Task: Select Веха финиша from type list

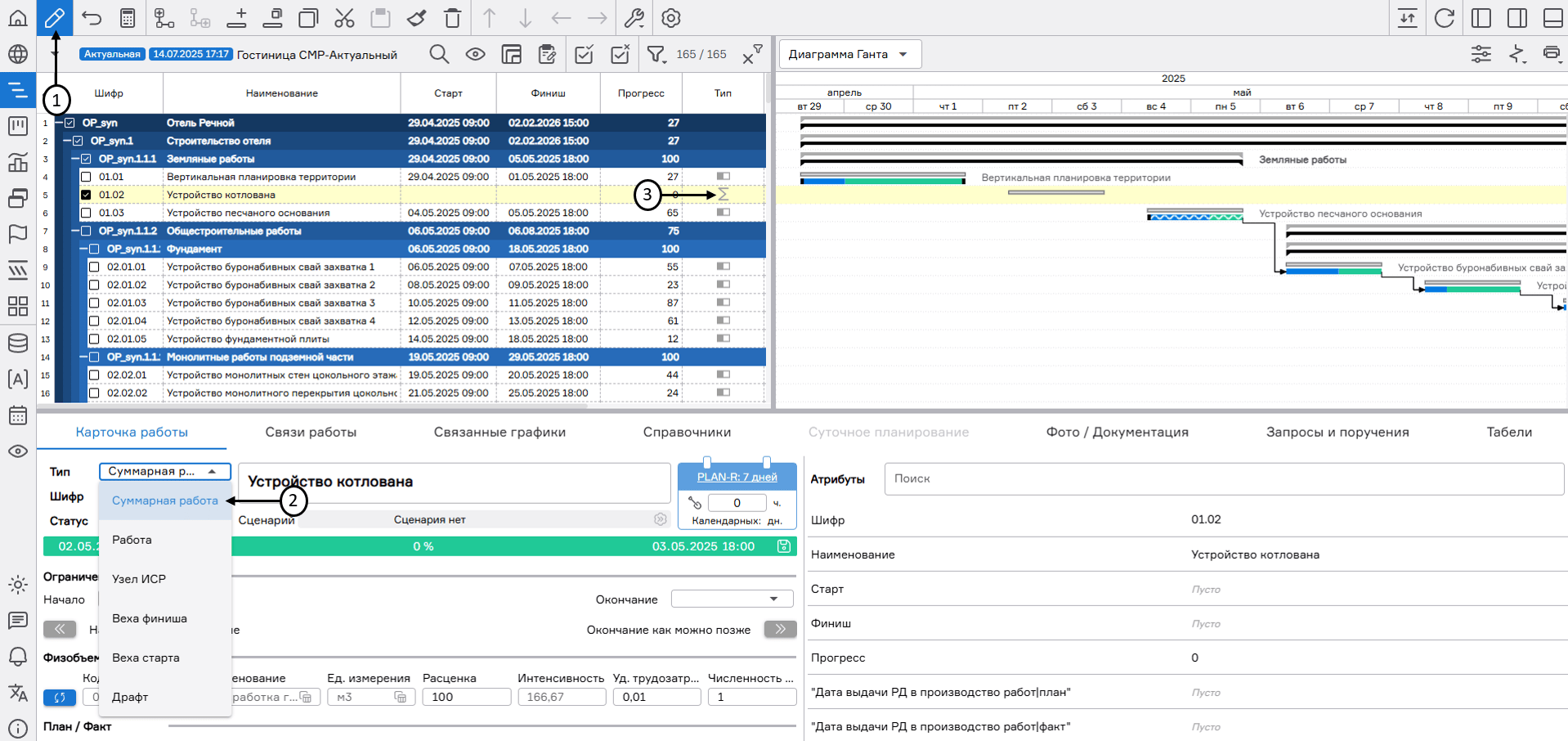Action: point(150,618)
